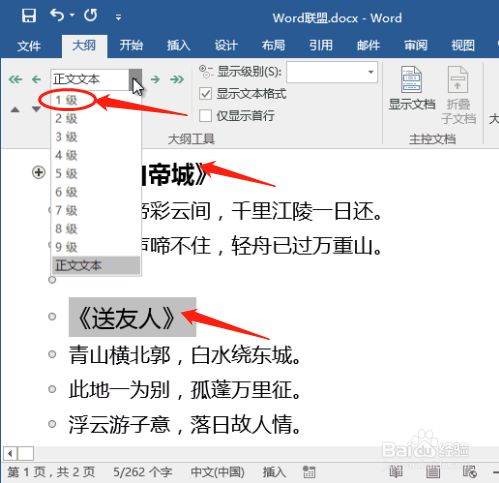Open the 文件 tab
499x483 pixels.
pos(29,45)
